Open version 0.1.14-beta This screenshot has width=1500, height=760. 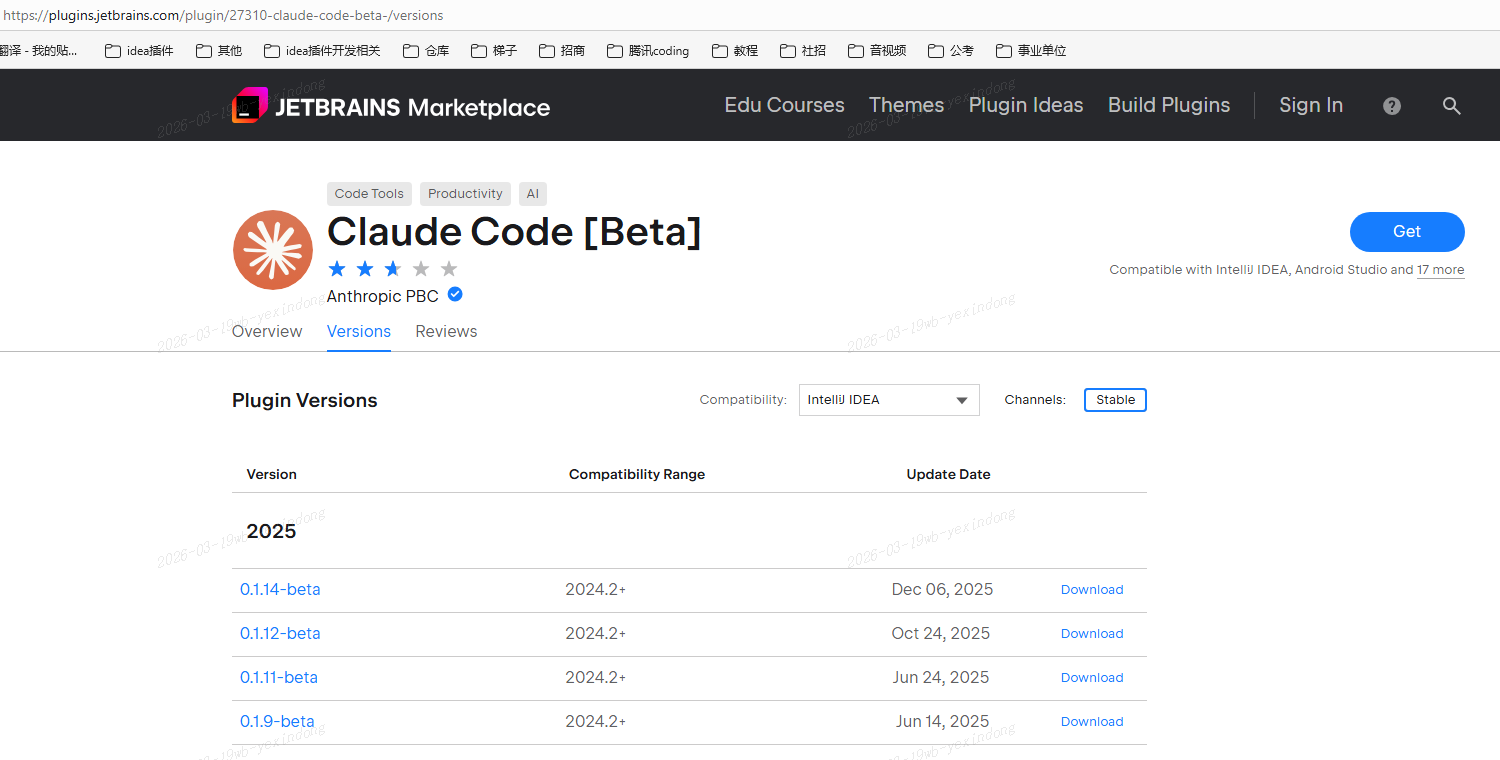pos(280,590)
